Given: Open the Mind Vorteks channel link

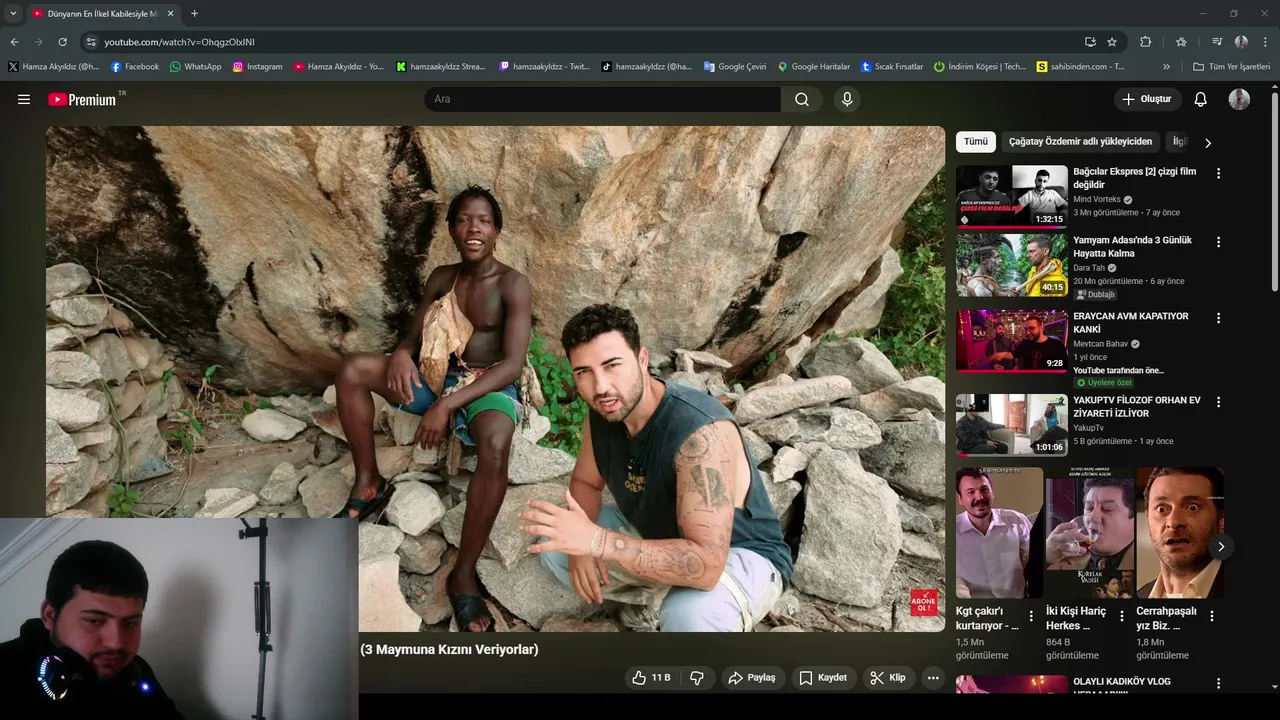Looking at the screenshot, I should (x=1097, y=199).
